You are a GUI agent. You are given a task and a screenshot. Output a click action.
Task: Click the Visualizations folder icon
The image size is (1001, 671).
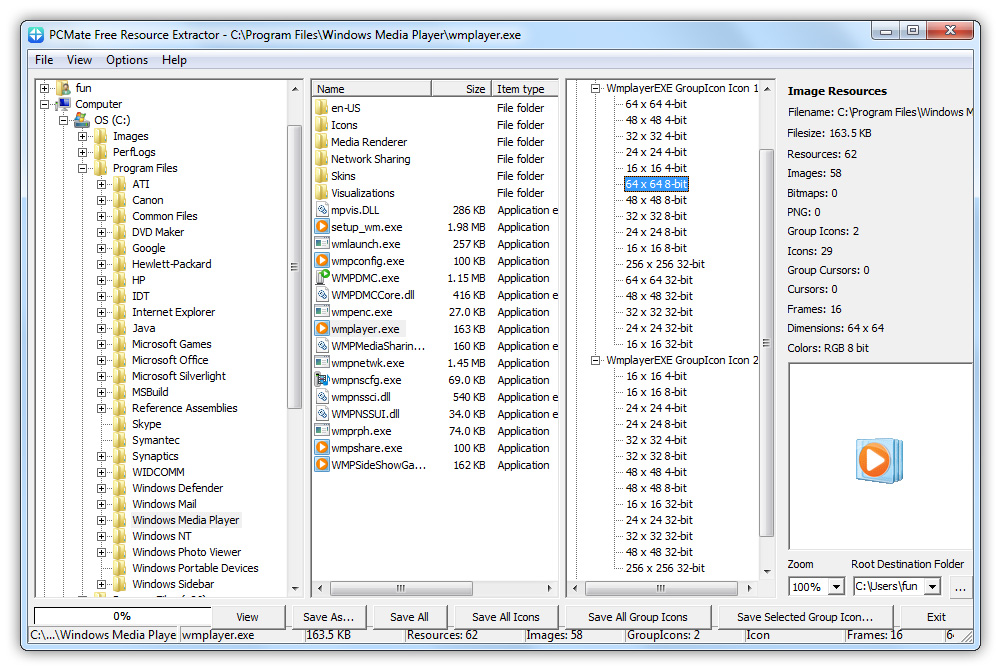pos(321,193)
